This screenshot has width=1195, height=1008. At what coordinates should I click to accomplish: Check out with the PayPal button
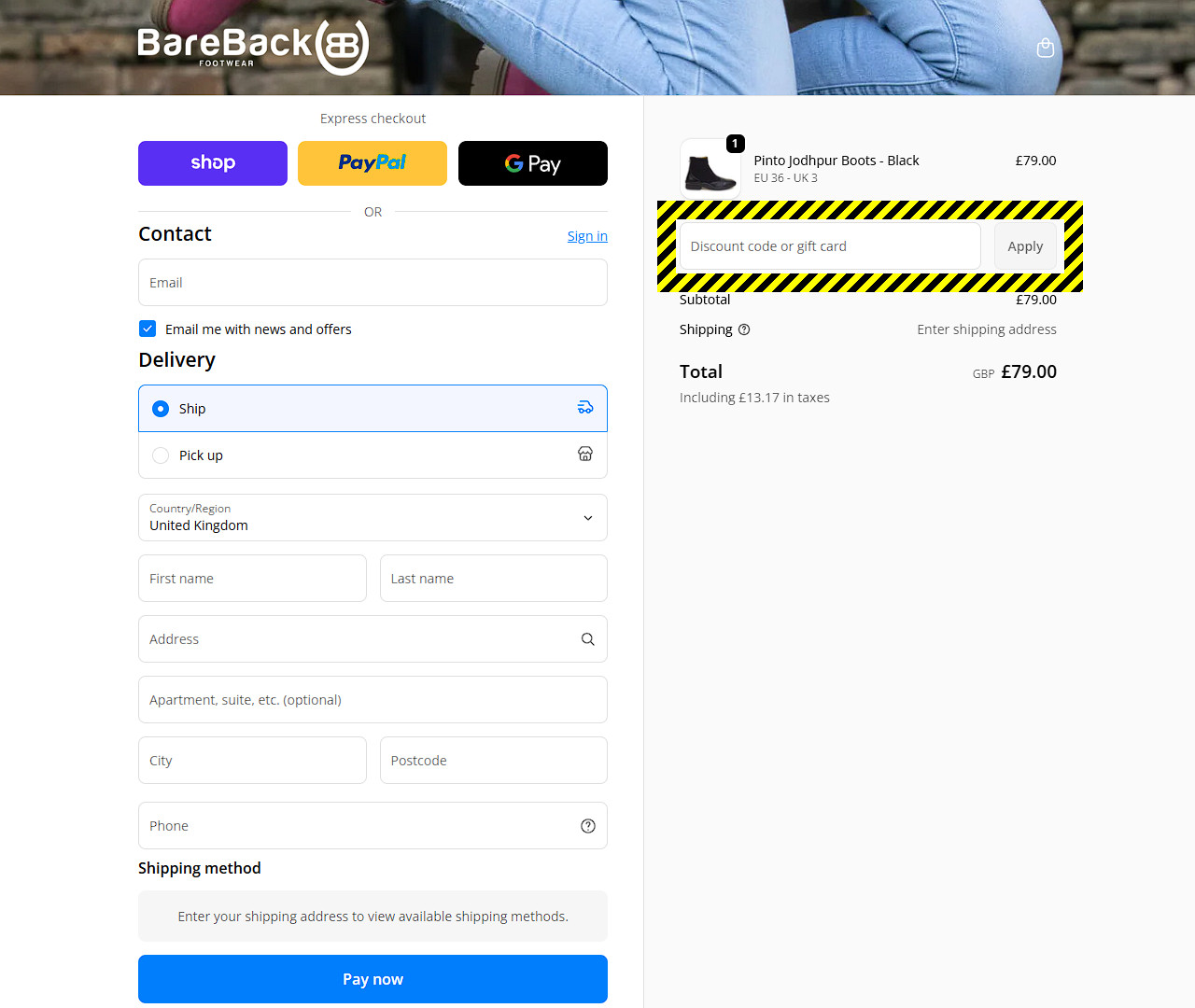coord(373,163)
